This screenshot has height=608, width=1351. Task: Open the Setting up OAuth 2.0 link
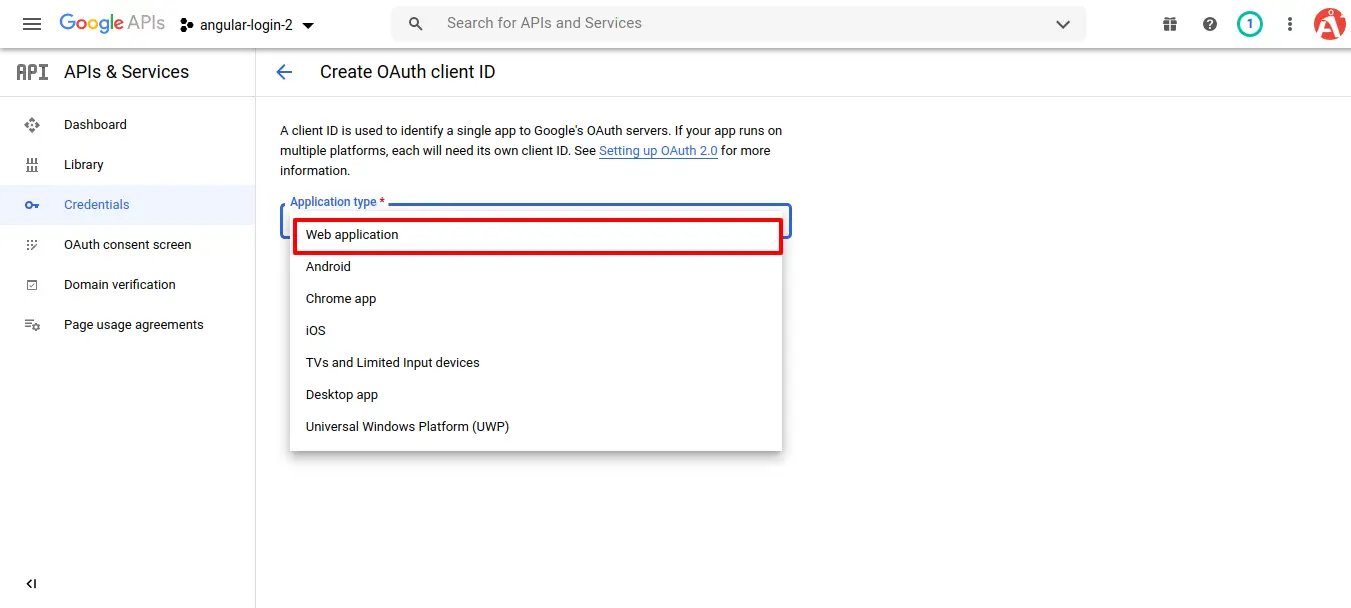click(x=658, y=151)
